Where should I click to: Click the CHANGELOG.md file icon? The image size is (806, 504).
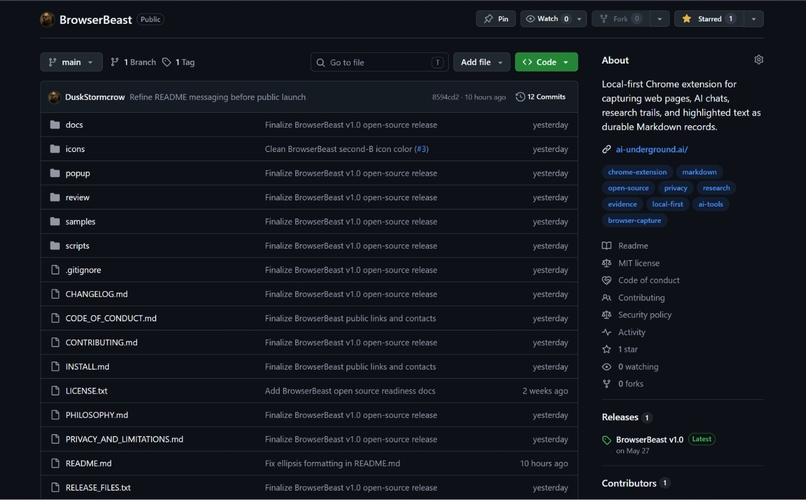coord(55,294)
